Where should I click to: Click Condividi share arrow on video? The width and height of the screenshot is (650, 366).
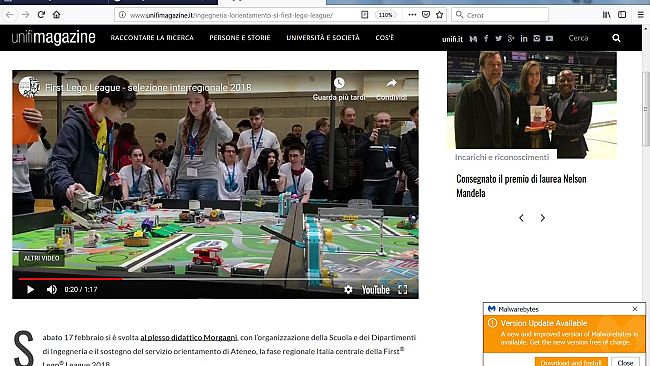[391, 89]
